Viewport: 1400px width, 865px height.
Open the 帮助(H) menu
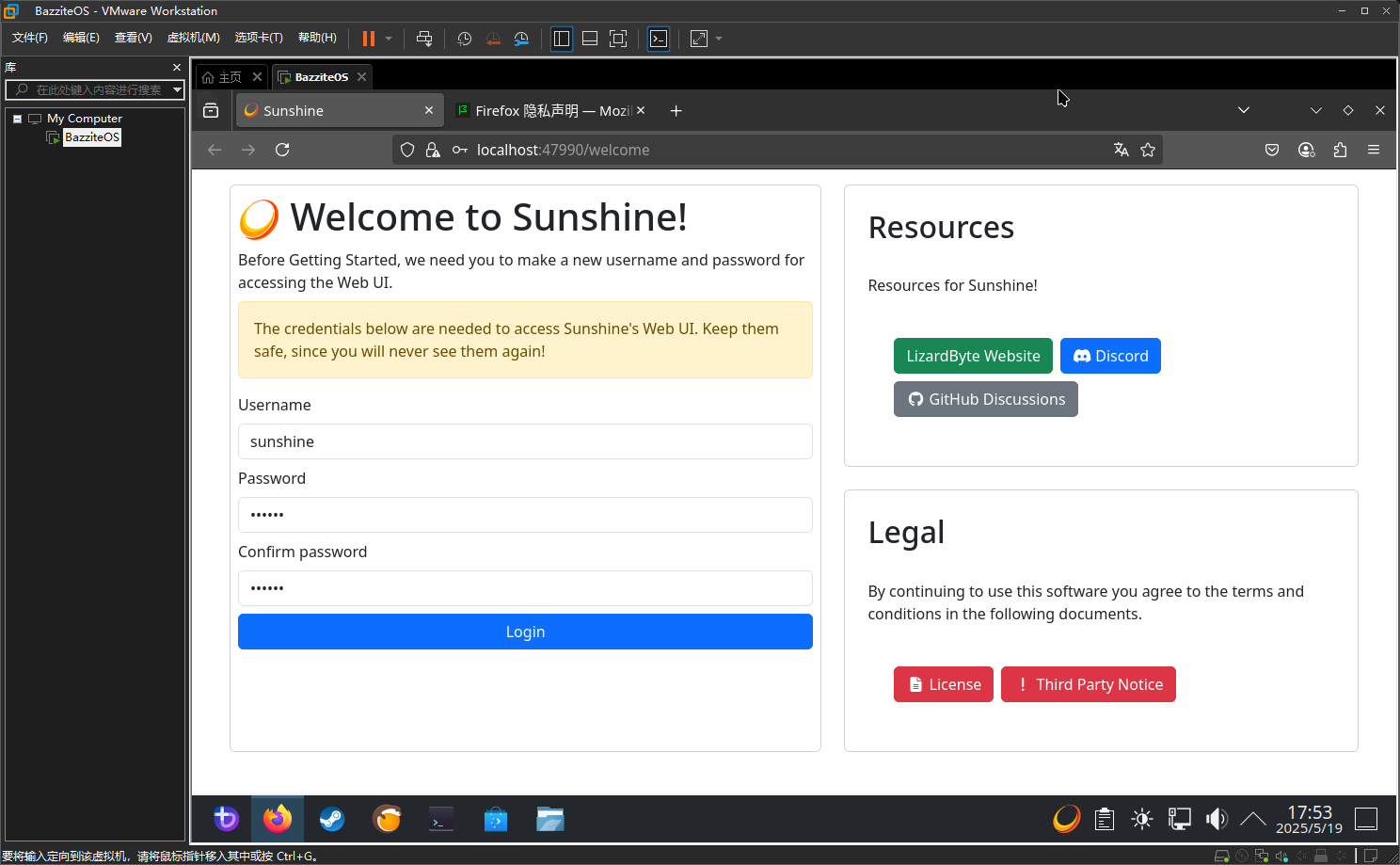[x=317, y=38]
